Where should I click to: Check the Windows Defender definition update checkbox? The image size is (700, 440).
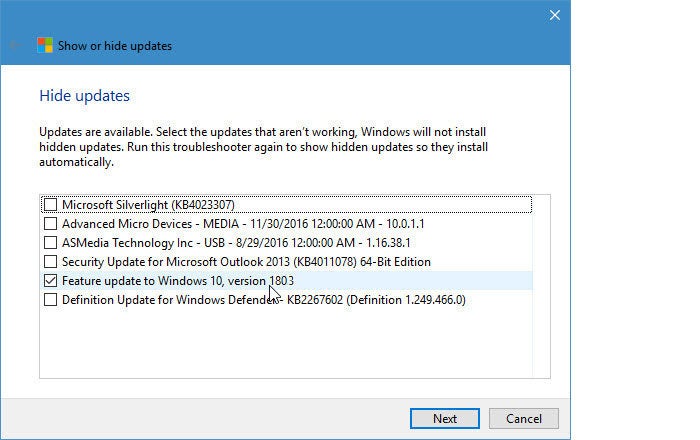50,299
